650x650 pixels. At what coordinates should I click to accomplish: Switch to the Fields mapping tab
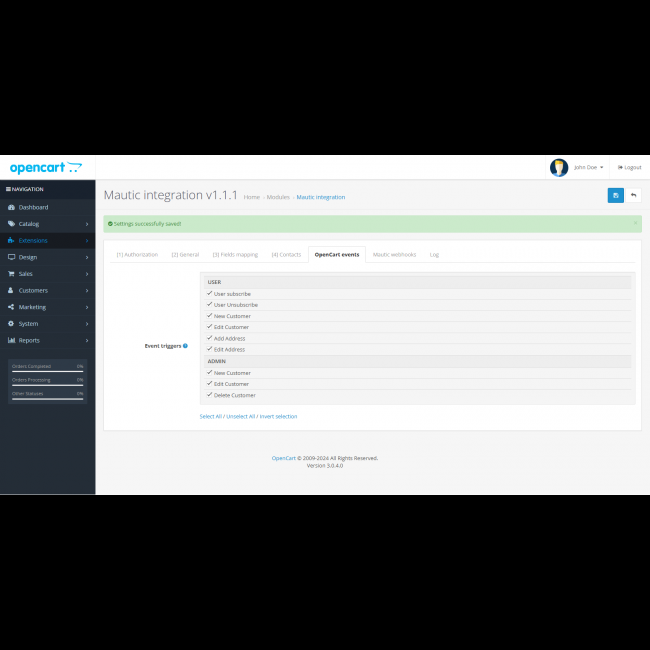pyautogui.click(x=235, y=254)
